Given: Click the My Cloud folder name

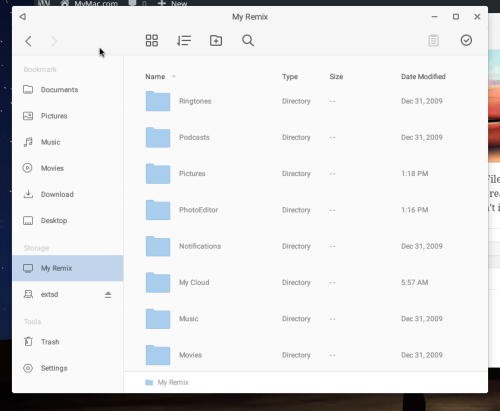Looking at the screenshot, I should 194,283.
